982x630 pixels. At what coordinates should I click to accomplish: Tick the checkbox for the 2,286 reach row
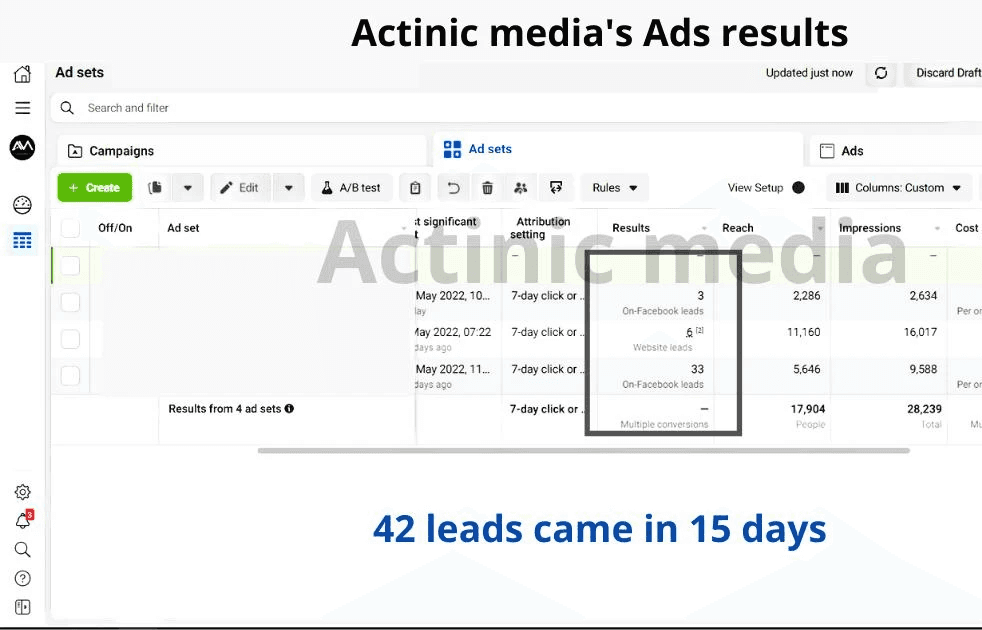70,302
